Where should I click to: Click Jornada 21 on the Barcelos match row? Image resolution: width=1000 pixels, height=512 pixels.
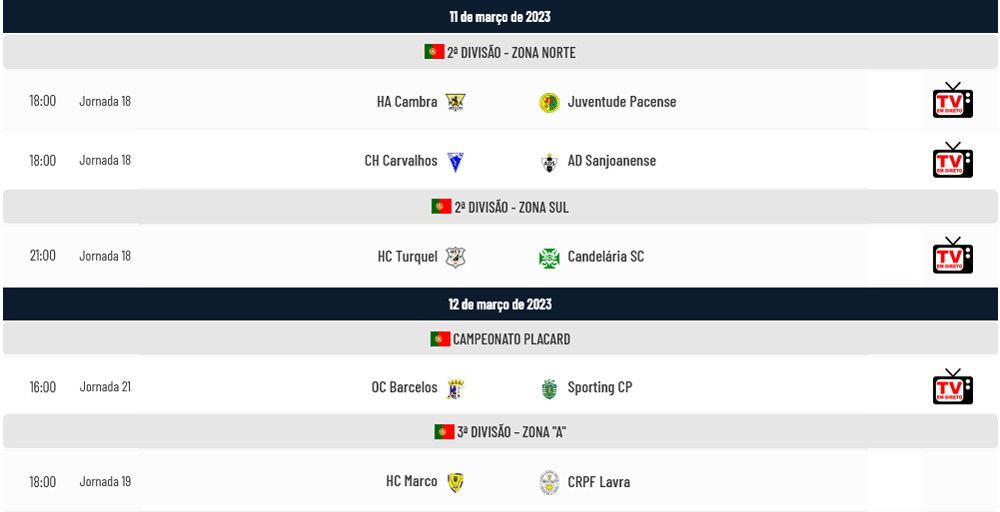pos(105,386)
